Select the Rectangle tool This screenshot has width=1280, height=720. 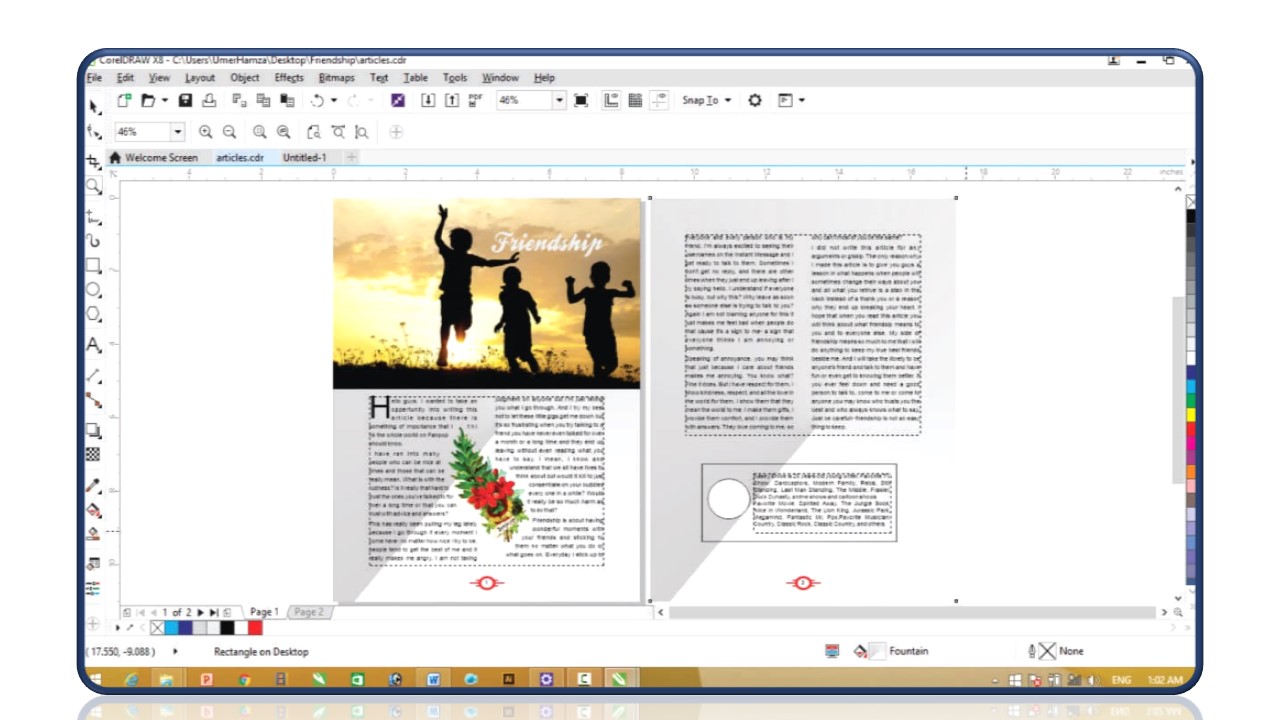point(94,266)
